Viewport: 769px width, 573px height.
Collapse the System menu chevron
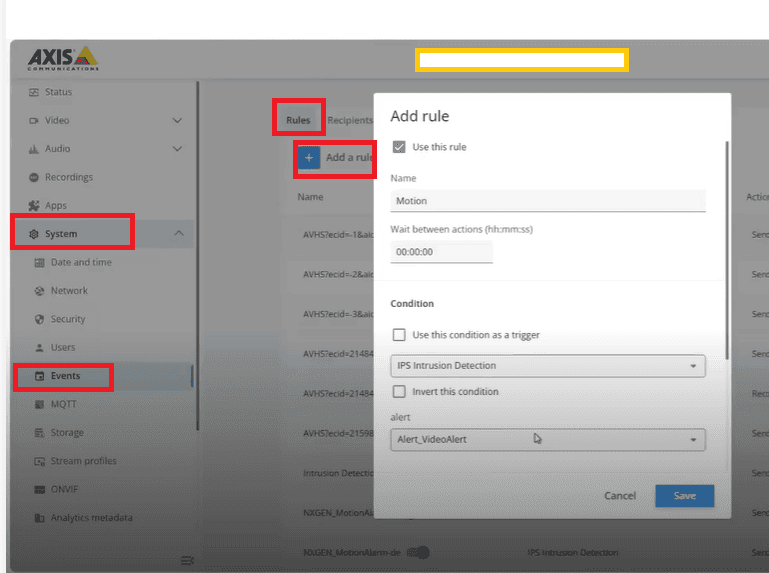179,234
